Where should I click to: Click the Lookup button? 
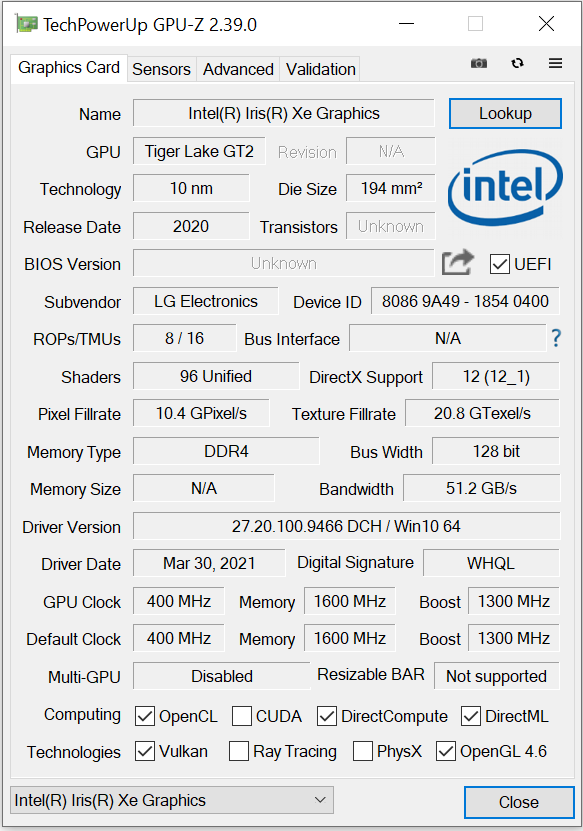click(505, 113)
